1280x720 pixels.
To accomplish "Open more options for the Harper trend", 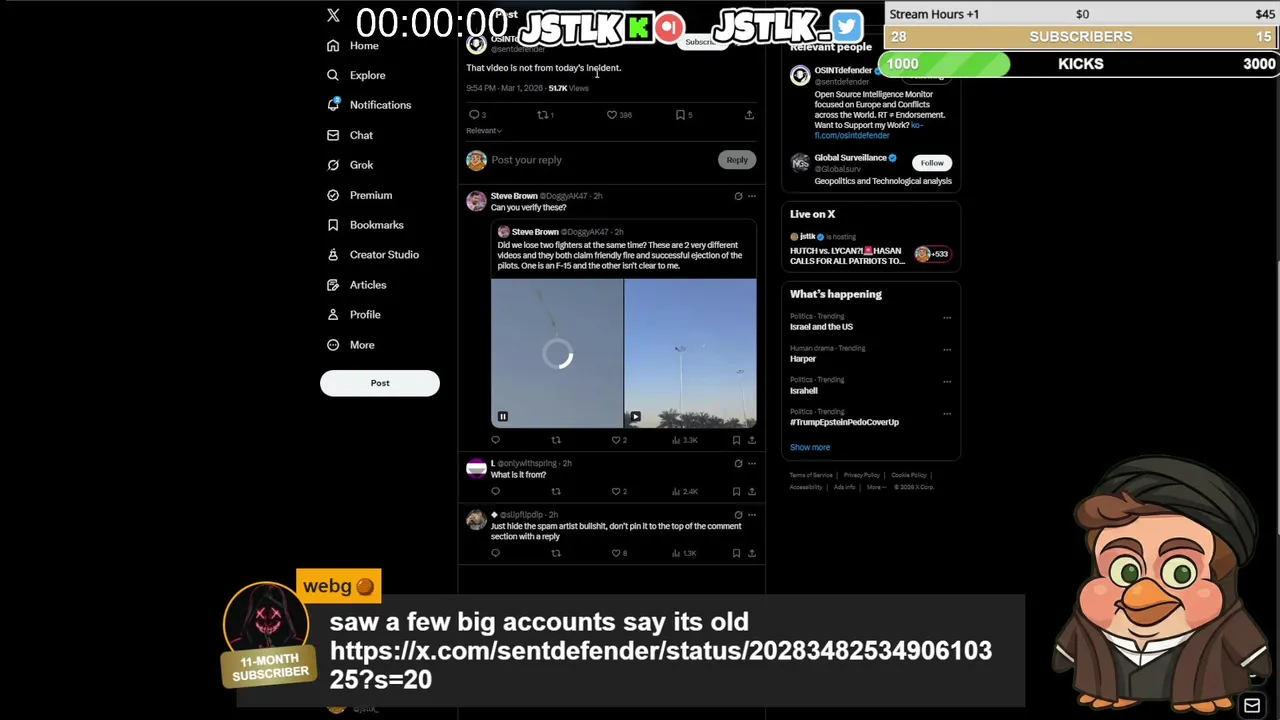I will point(947,350).
